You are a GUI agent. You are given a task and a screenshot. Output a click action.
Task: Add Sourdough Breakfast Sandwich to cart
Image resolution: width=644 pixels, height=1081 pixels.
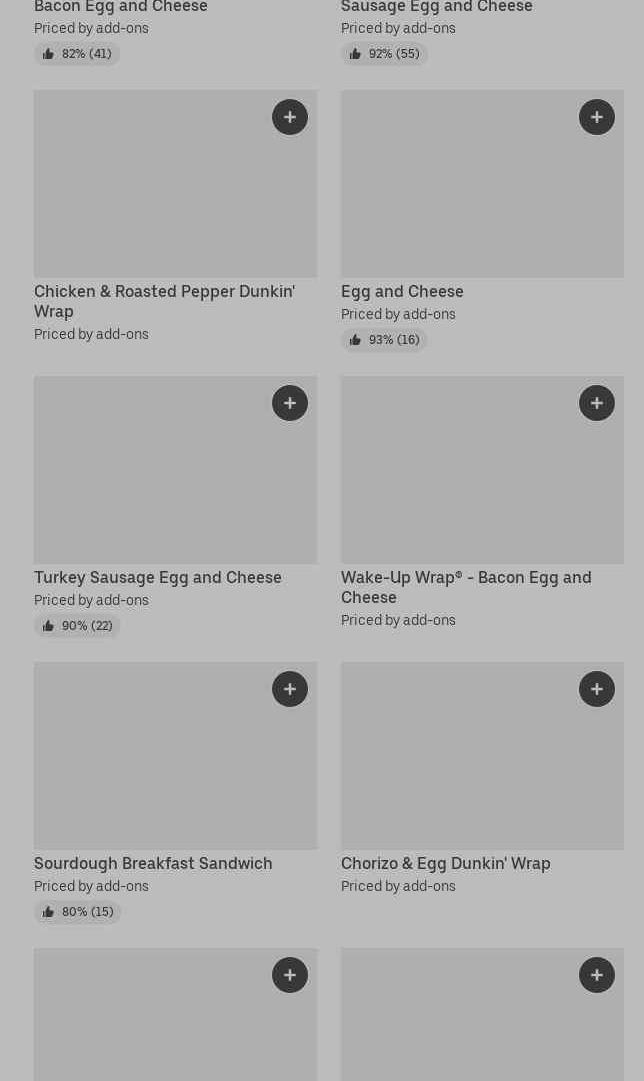(x=290, y=689)
